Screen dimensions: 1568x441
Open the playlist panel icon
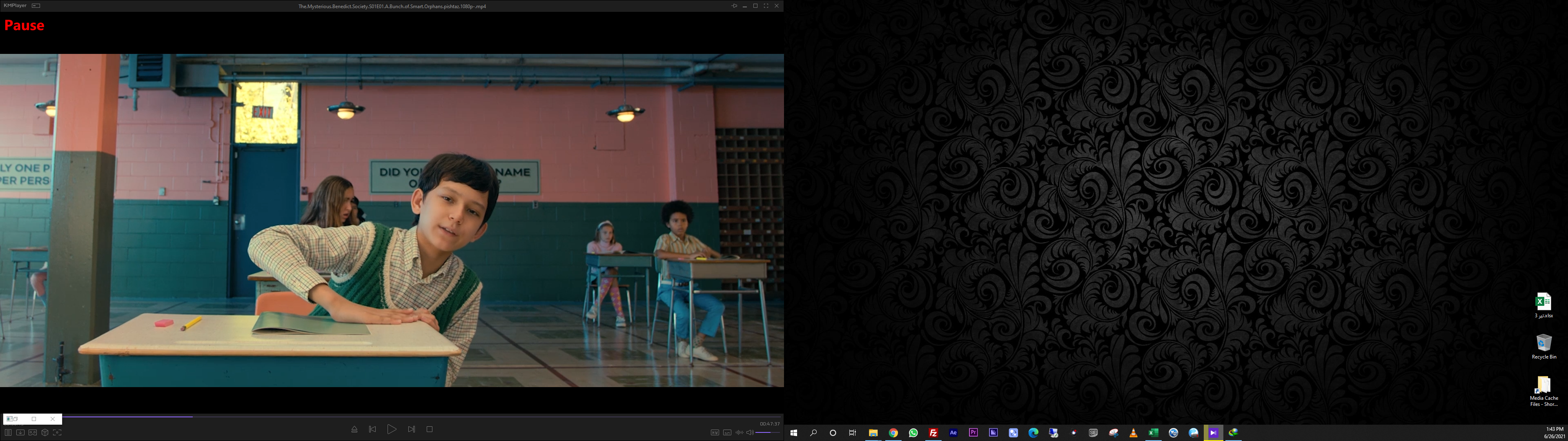tap(8, 432)
